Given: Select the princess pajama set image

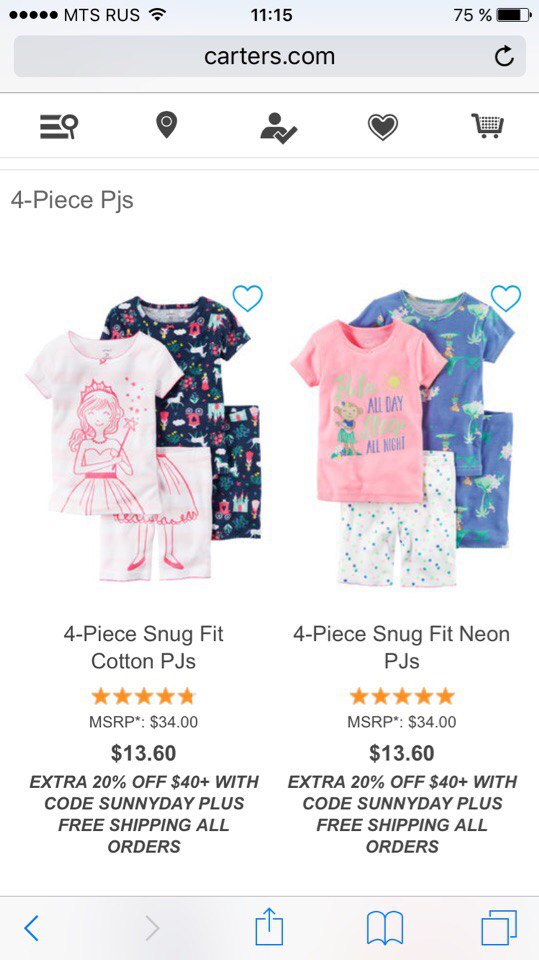Looking at the screenshot, I should click(x=143, y=438).
